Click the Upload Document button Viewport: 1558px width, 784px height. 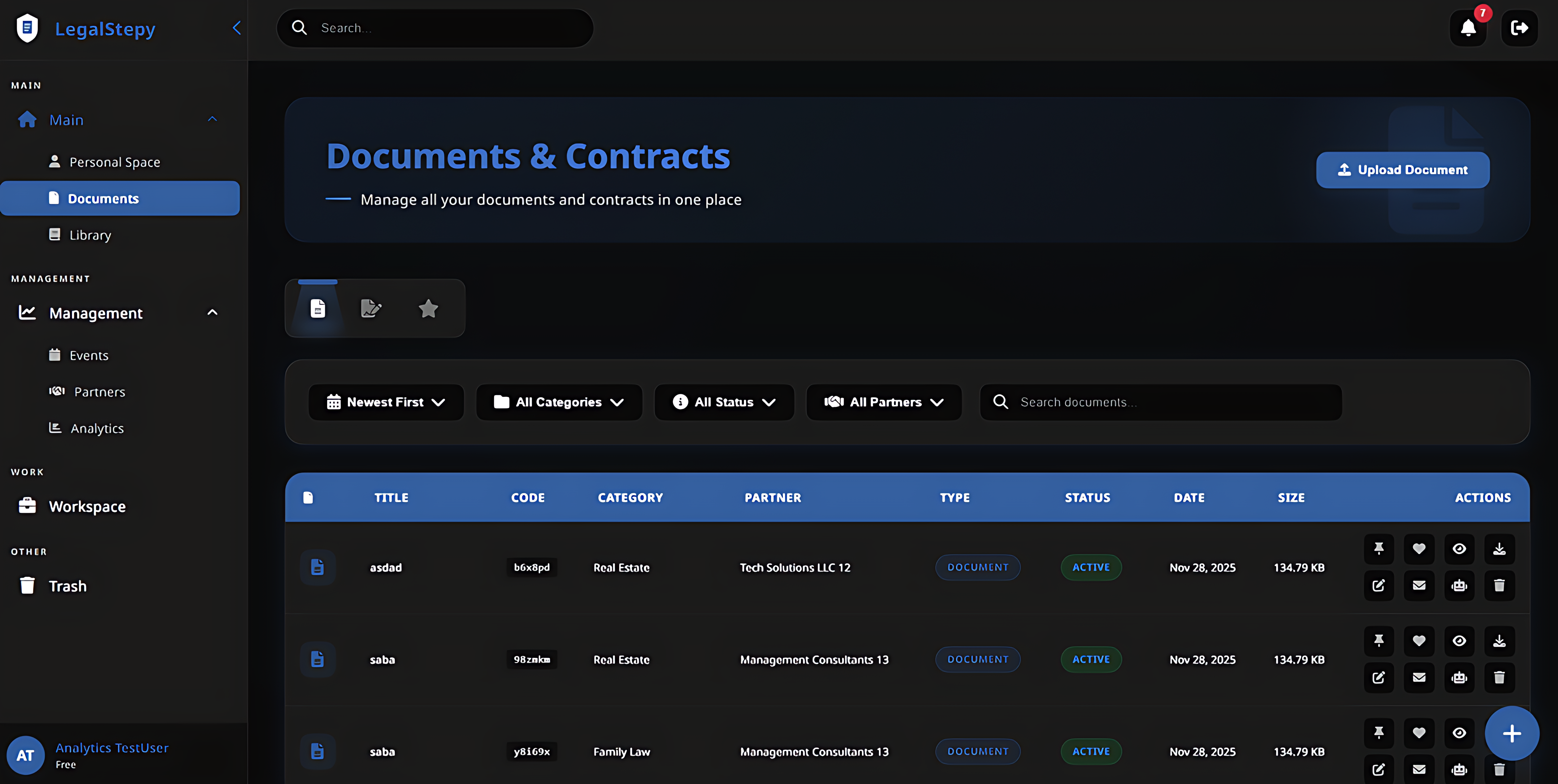click(1403, 169)
